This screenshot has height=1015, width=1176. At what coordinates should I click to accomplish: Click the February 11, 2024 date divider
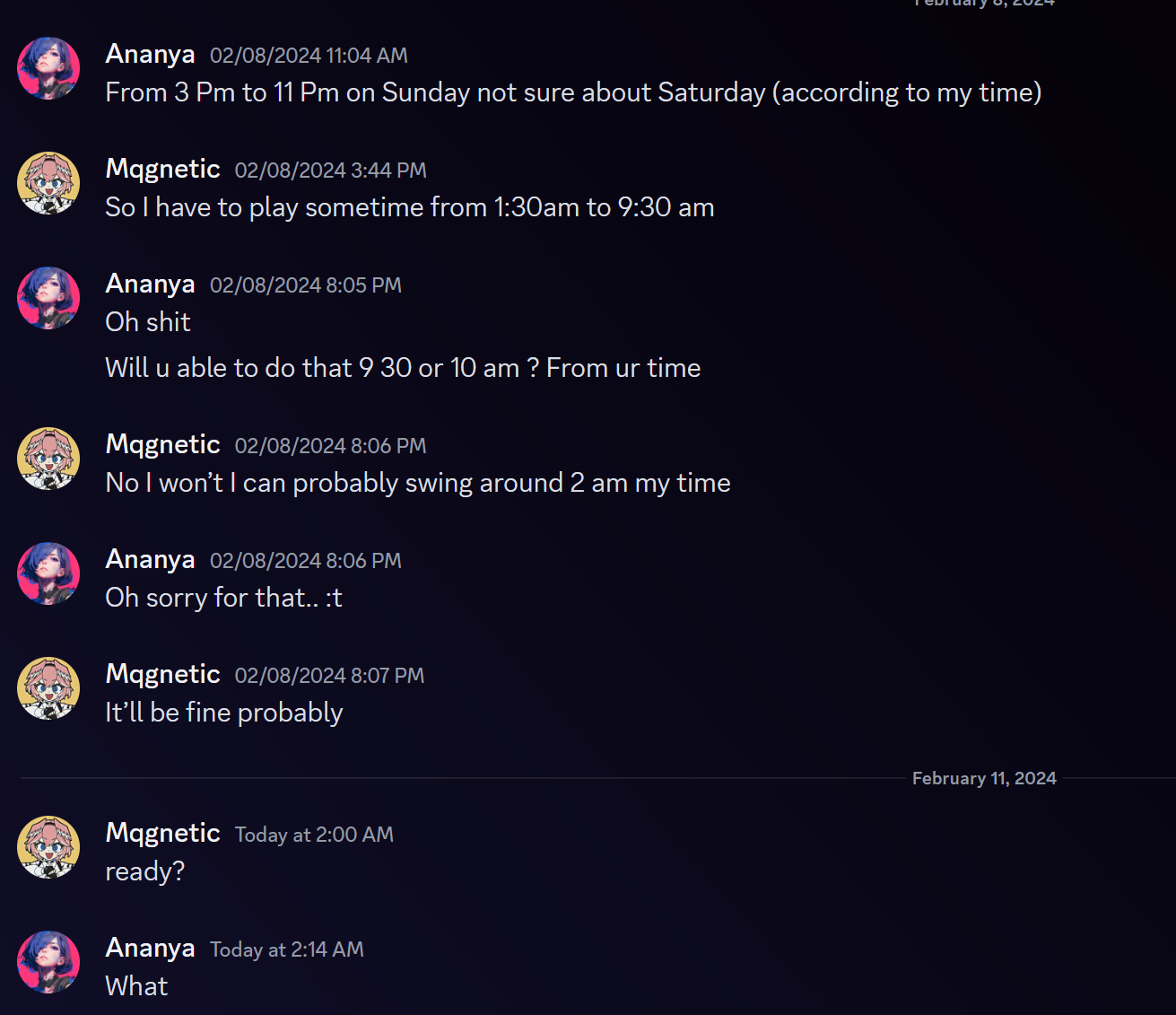tap(984, 778)
